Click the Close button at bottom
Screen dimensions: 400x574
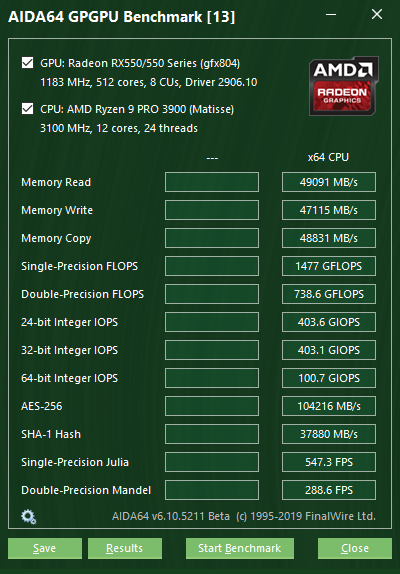pyautogui.click(x=355, y=548)
